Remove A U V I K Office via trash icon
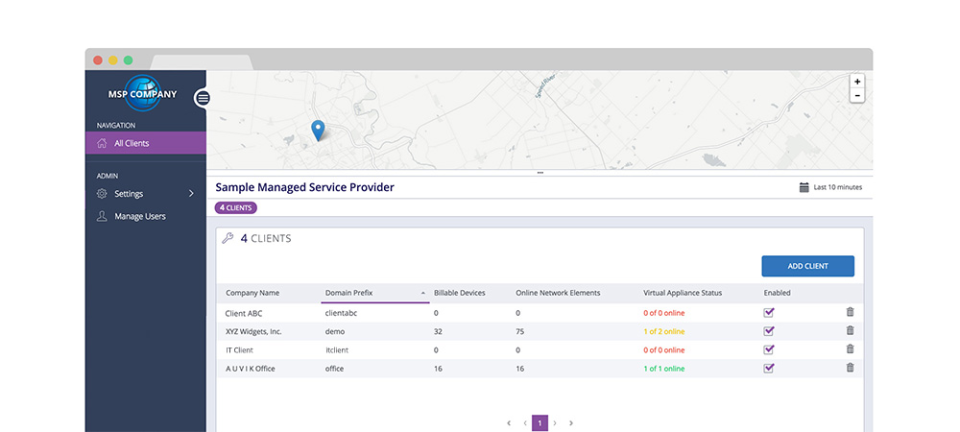 click(850, 368)
